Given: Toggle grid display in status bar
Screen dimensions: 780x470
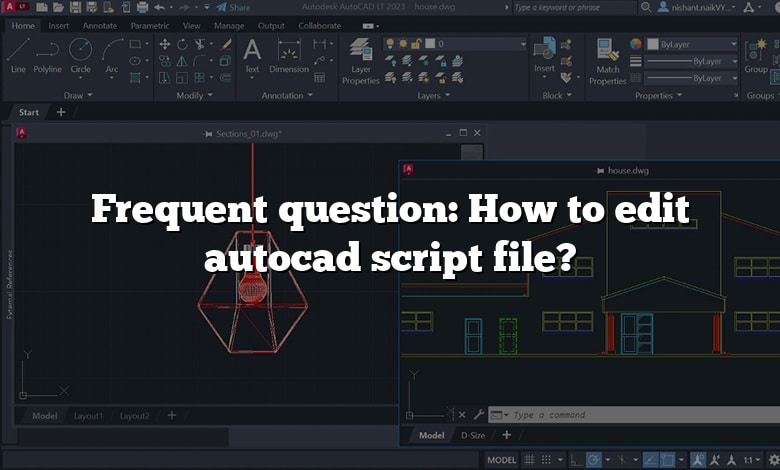Looking at the screenshot, I should coord(529,460).
